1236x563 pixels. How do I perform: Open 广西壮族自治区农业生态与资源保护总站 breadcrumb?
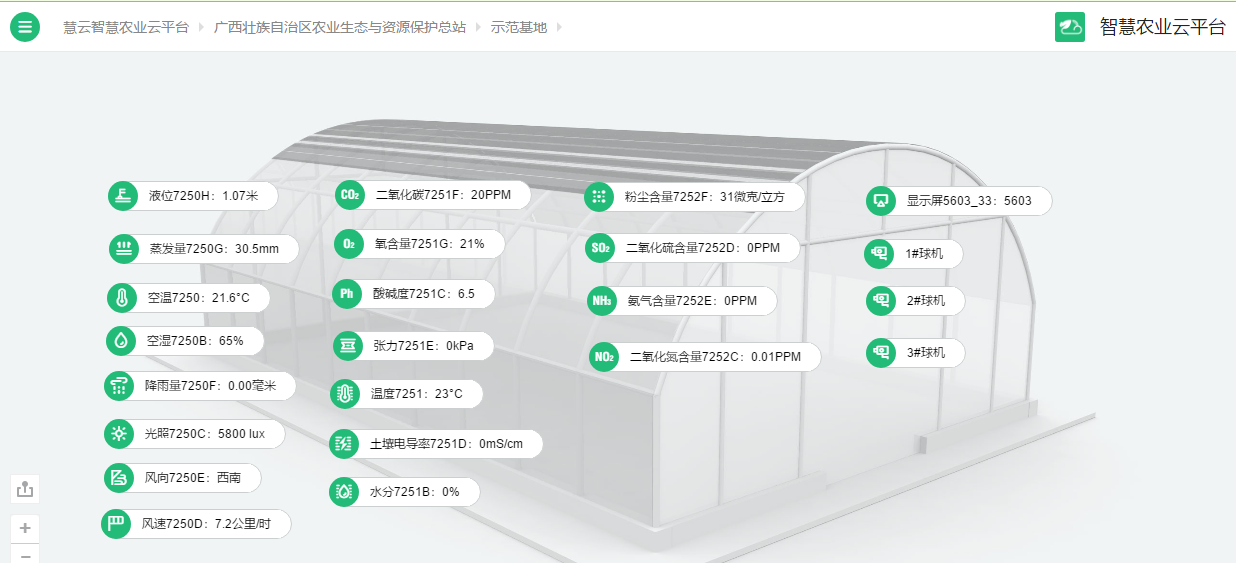coord(340,27)
